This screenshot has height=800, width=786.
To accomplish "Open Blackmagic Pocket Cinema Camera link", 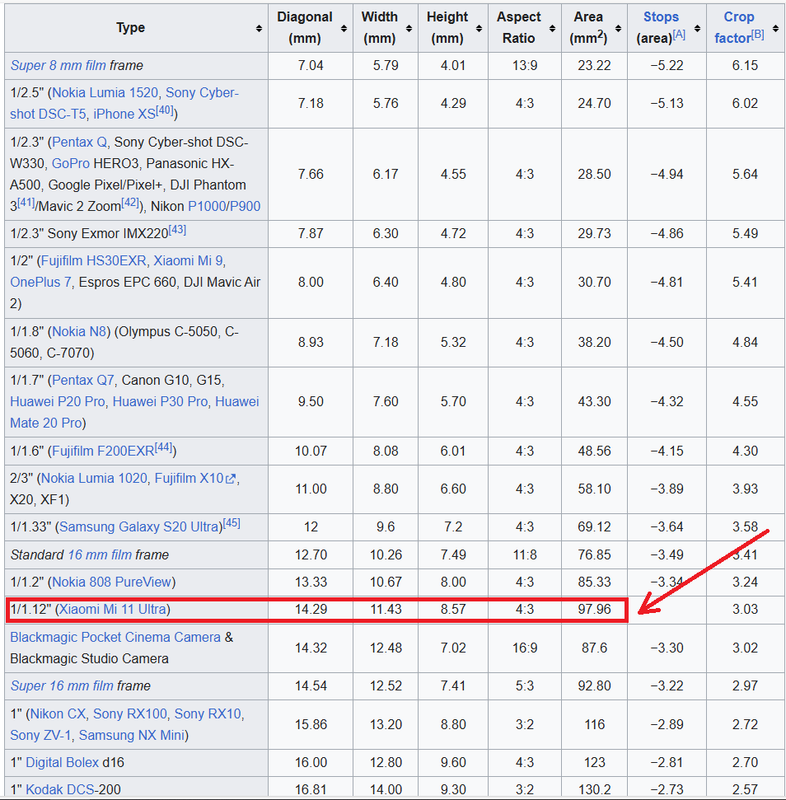I will tap(115, 637).
